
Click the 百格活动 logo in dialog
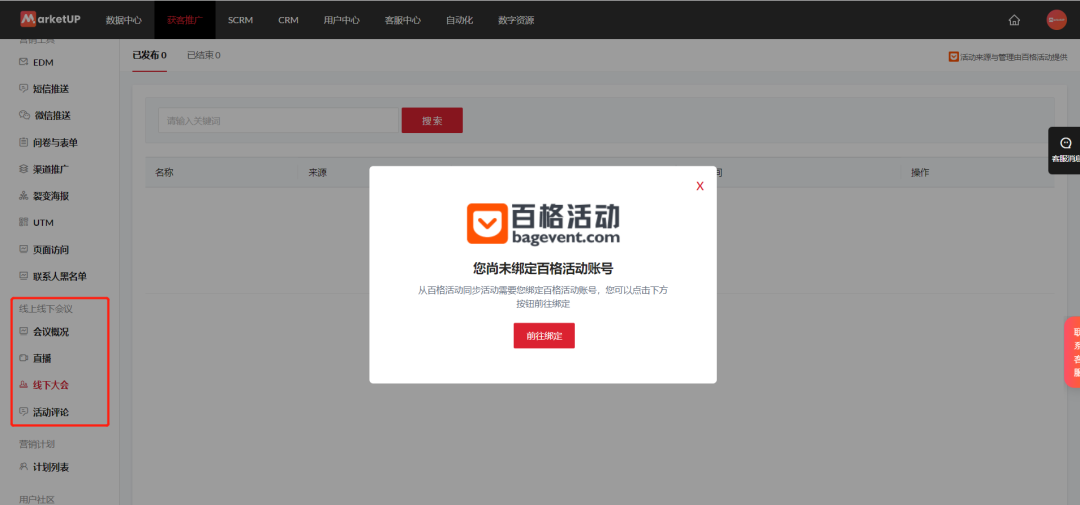click(x=543, y=223)
